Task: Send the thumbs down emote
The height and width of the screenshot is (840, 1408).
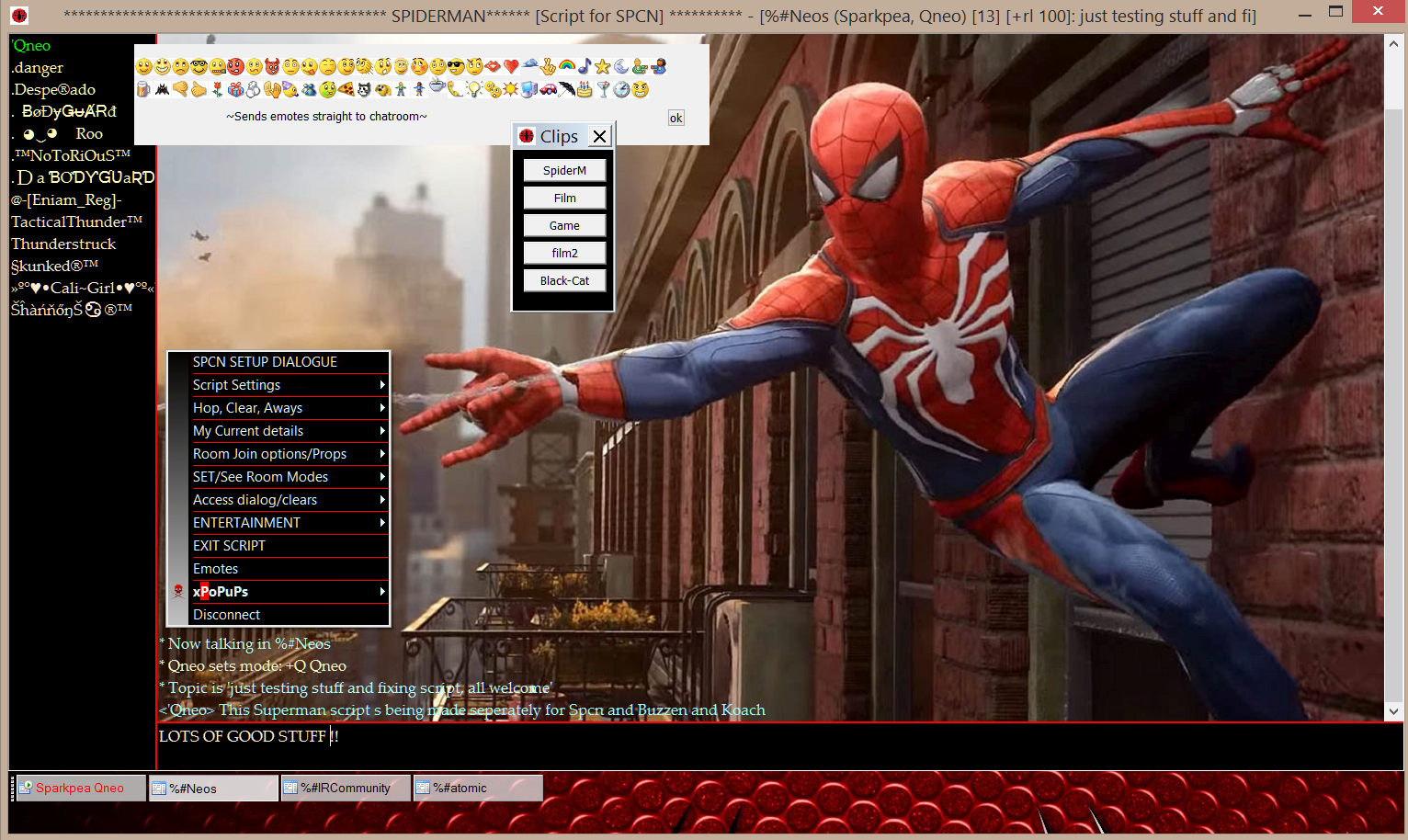Action: (180, 89)
